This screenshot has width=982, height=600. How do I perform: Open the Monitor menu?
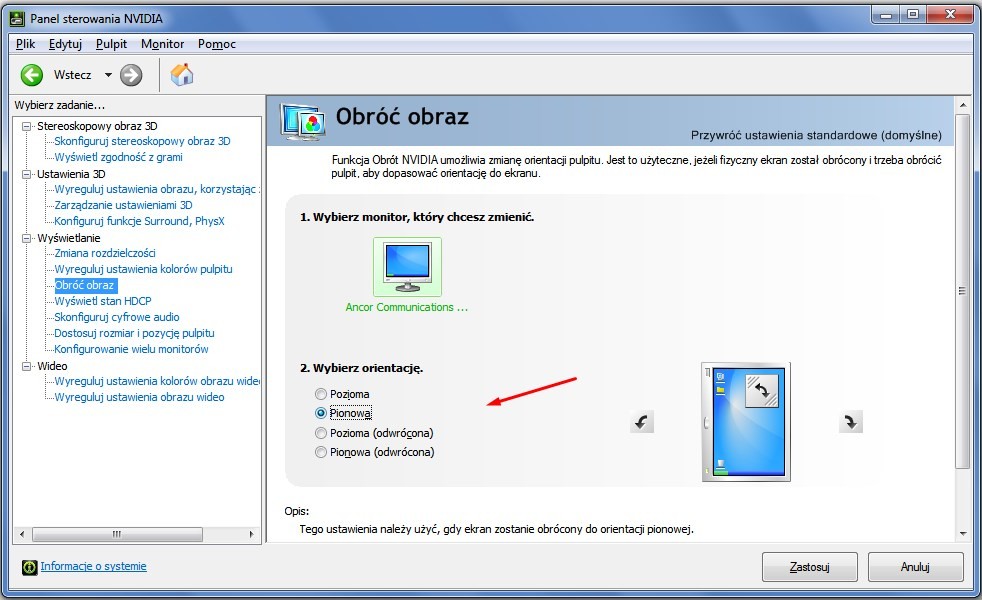[x=162, y=44]
